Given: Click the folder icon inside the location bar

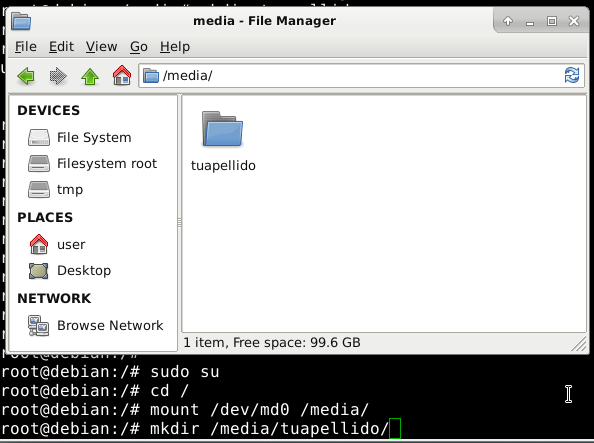Looking at the screenshot, I should click(x=151, y=75).
